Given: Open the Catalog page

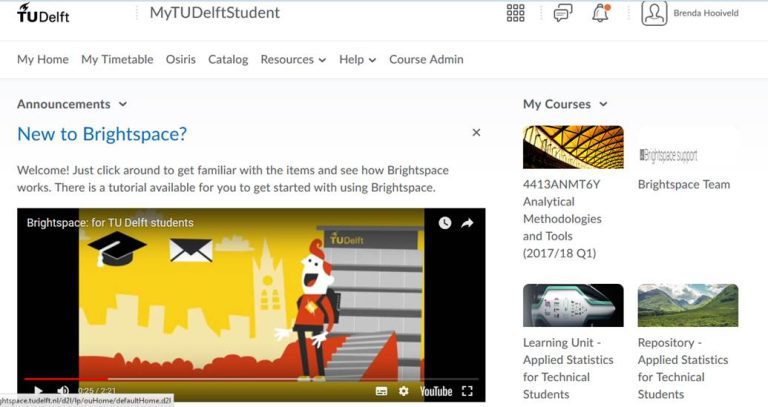Looking at the screenshot, I should pos(228,59).
